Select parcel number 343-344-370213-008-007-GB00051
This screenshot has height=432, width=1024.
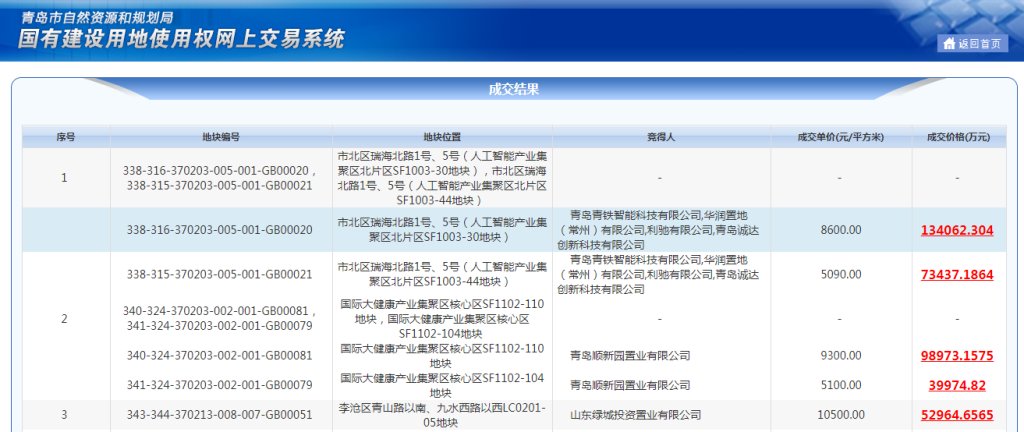[220, 414]
